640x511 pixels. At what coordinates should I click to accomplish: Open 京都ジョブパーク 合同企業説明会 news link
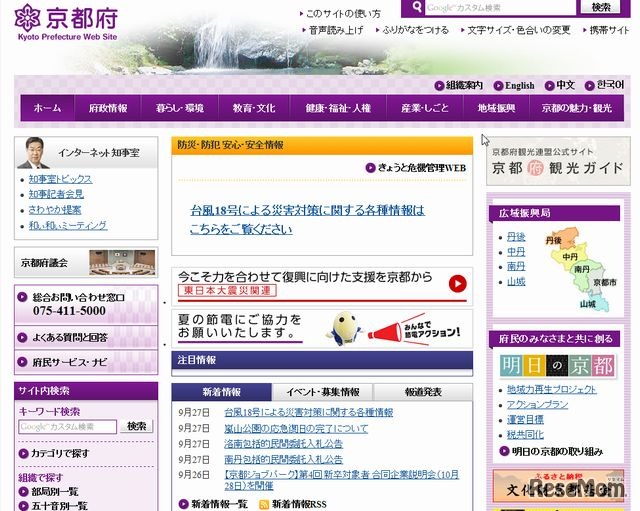[342, 480]
